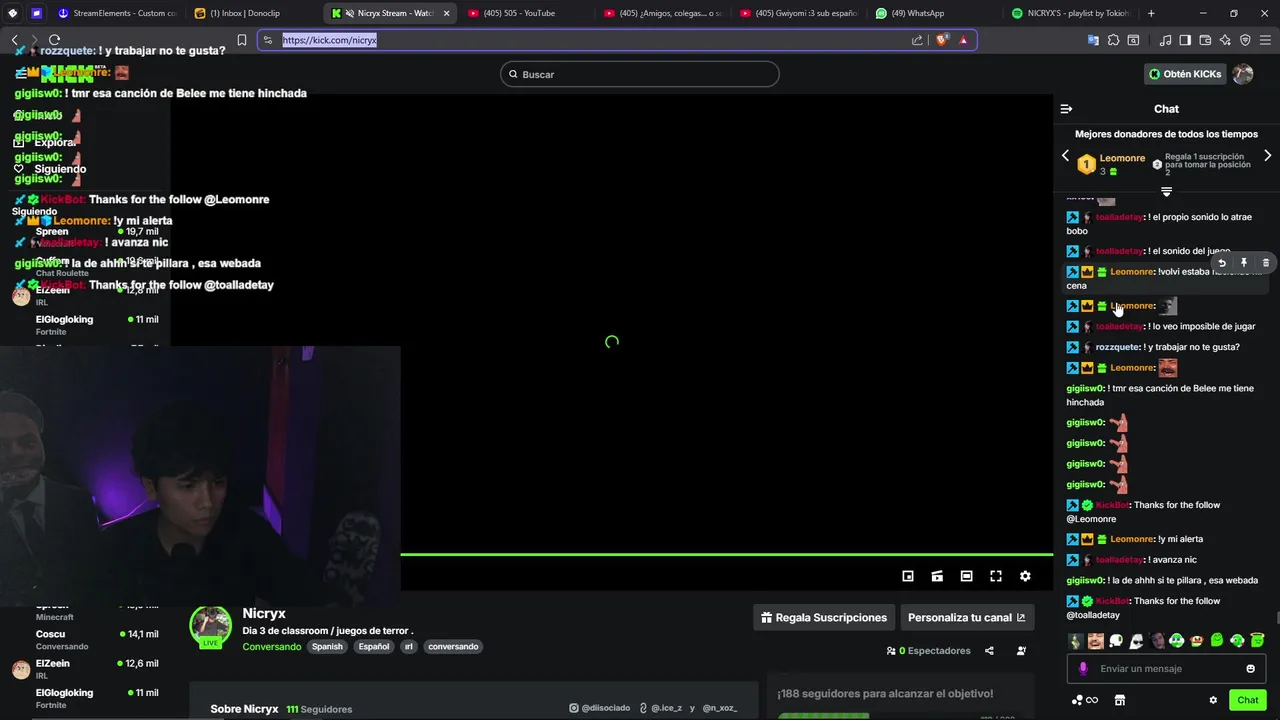Click Obtén KICKs button
Image resolution: width=1280 pixels, height=720 pixels.
tap(1185, 74)
